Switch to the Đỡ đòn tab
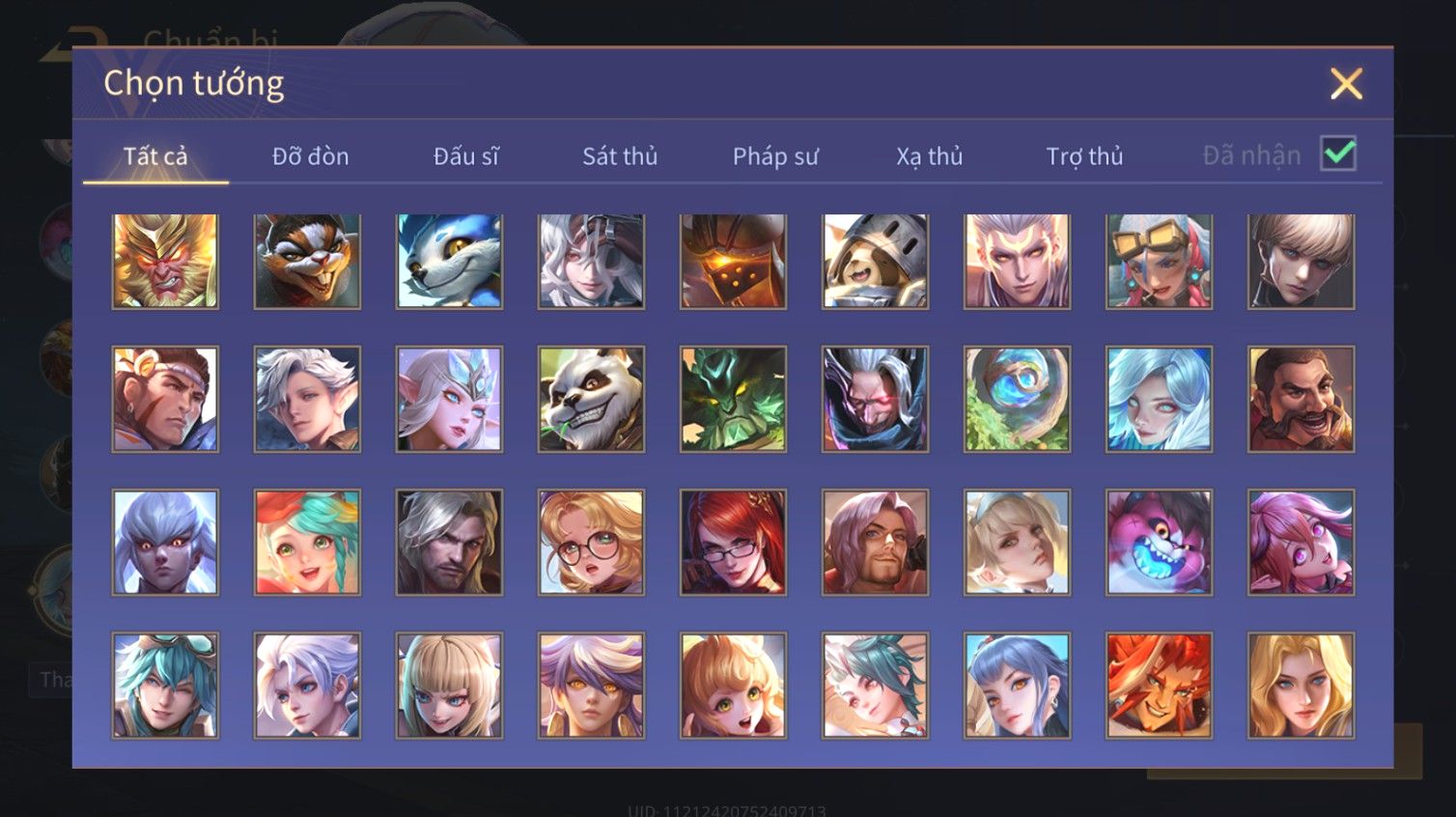The image size is (1456, 817). coord(310,156)
